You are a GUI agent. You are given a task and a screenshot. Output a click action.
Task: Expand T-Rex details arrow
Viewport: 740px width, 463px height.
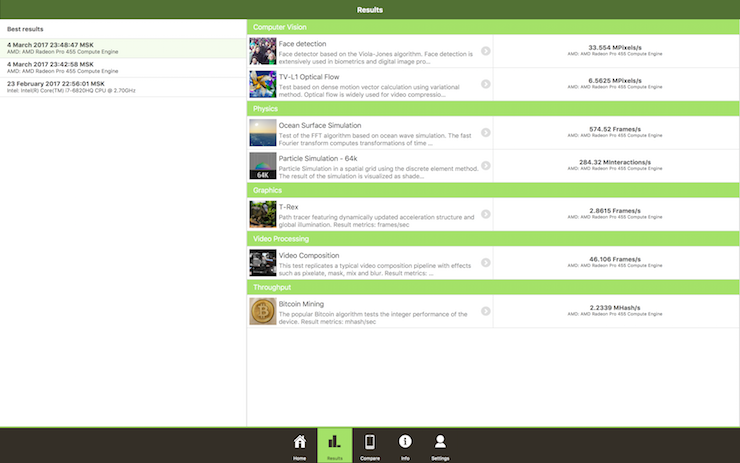[x=486, y=214]
